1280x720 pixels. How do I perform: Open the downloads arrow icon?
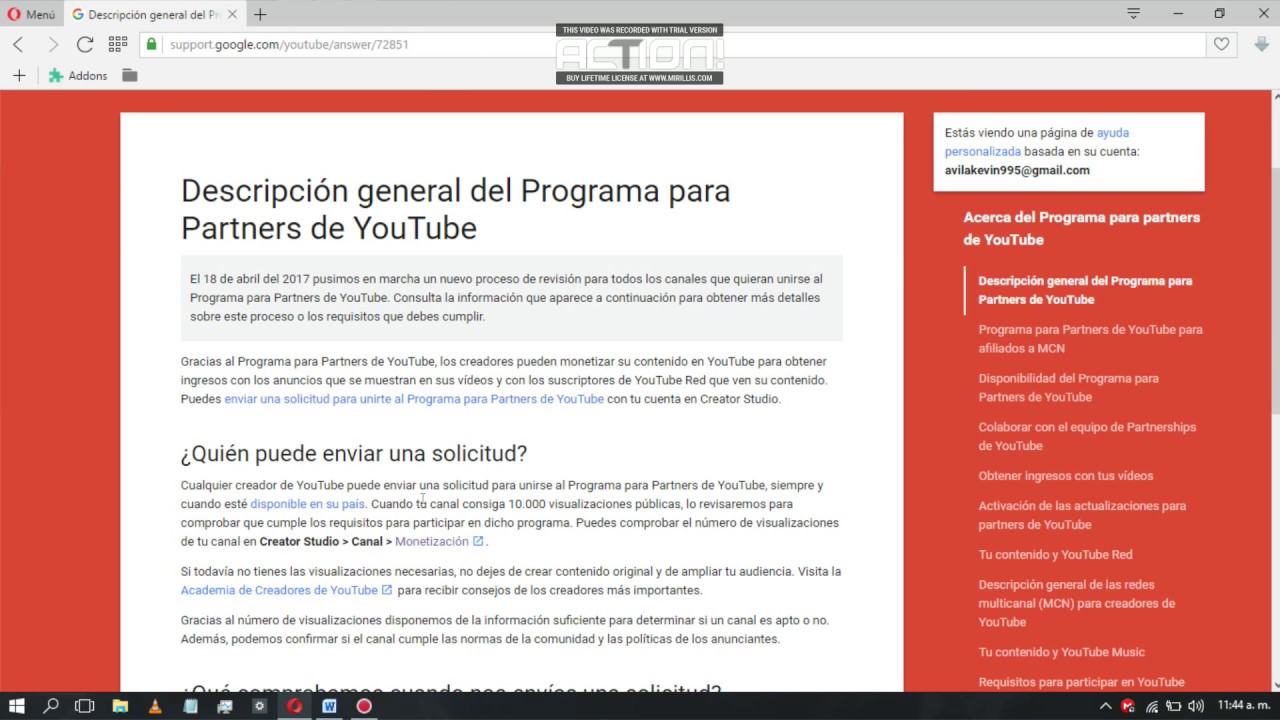pos(1261,44)
